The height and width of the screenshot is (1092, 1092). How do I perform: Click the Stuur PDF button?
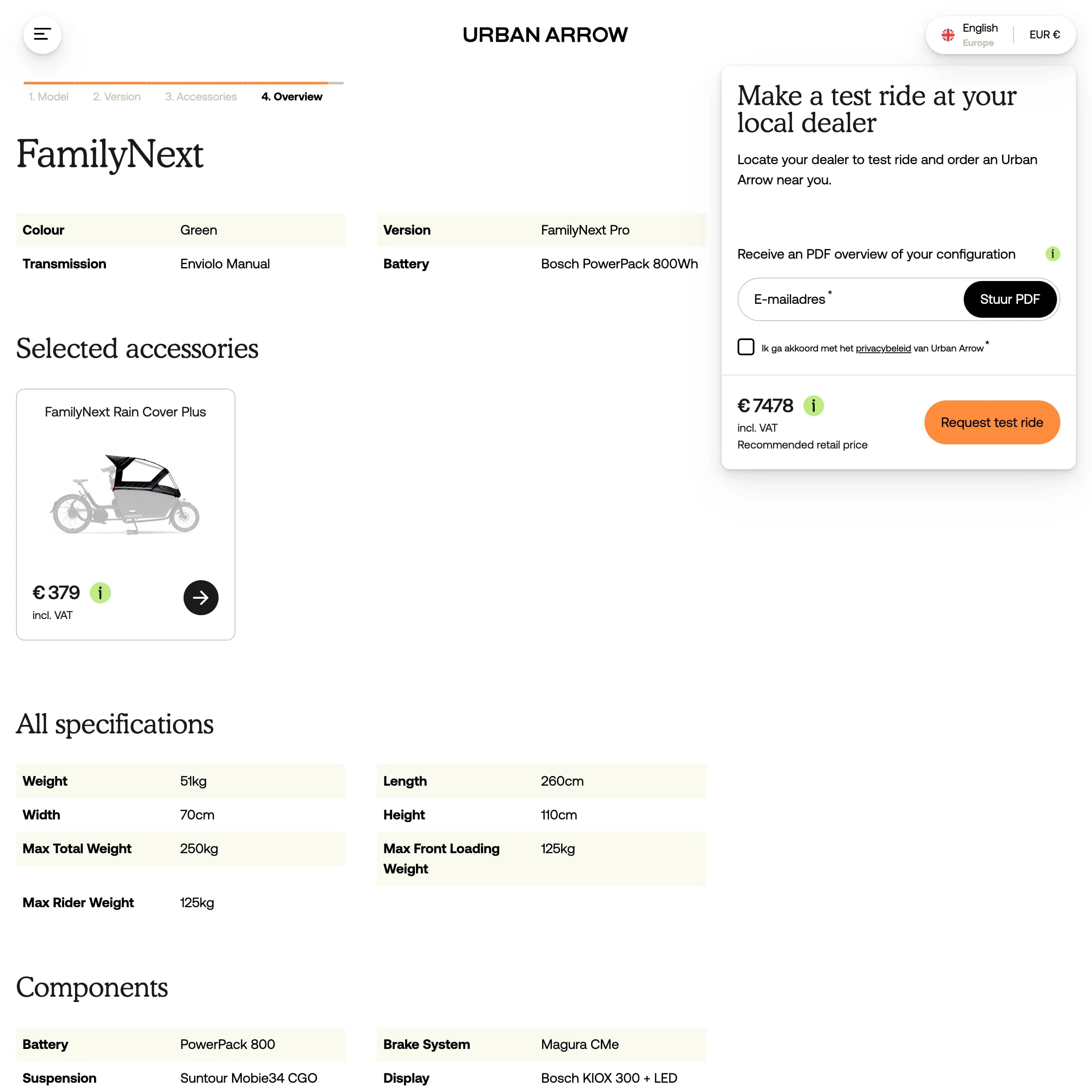point(1010,300)
